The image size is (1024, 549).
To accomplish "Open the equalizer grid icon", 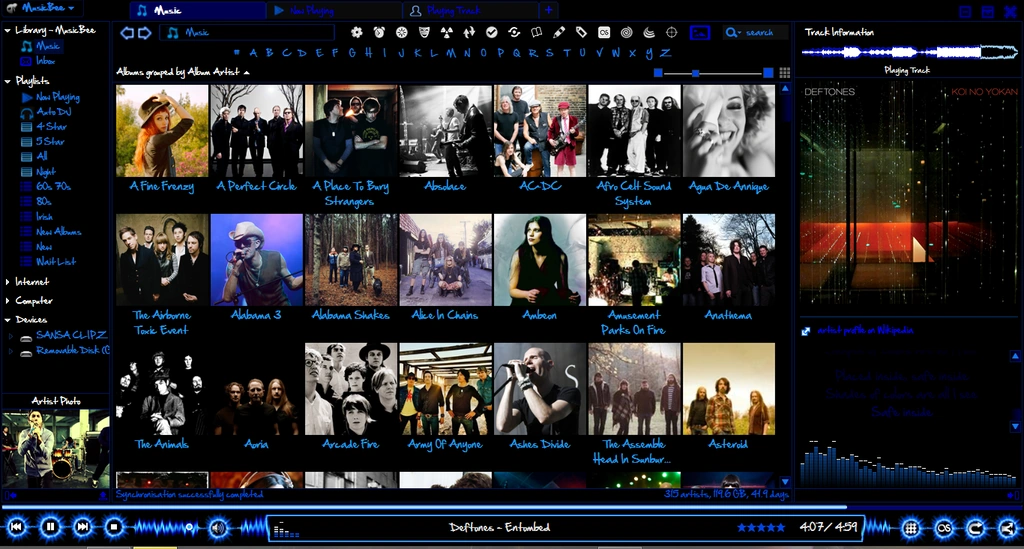I will click(910, 528).
